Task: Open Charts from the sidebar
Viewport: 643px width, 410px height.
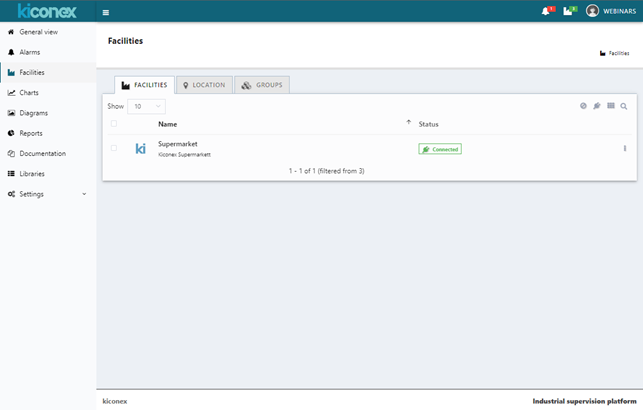Action: tap(30, 93)
